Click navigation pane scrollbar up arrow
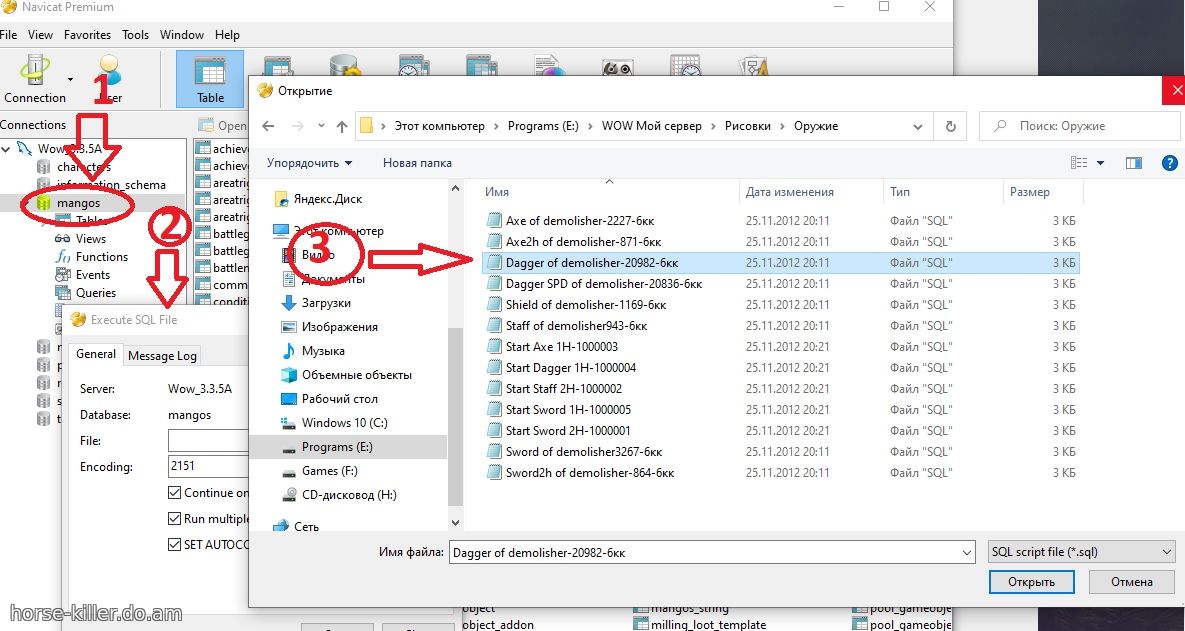Image resolution: width=1185 pixels, height=631 pixels. click(455, 188)
